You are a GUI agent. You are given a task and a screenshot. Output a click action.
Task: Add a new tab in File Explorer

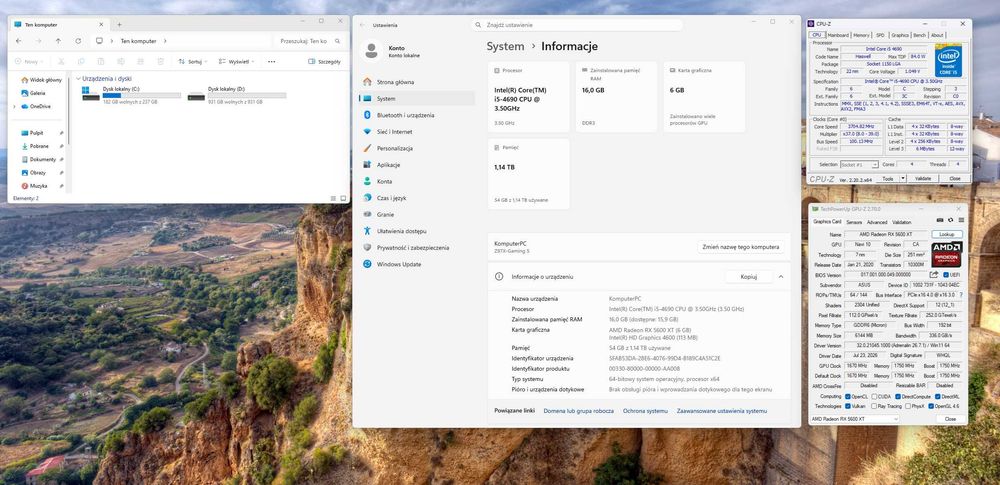pos(119,24)
